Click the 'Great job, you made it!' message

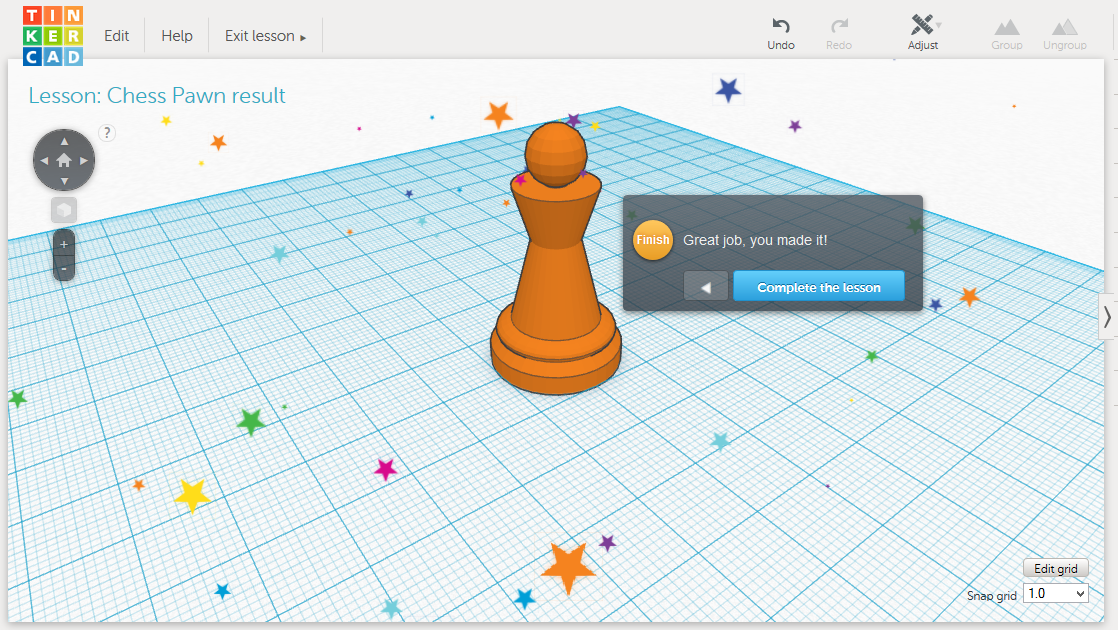pos(755,240)
